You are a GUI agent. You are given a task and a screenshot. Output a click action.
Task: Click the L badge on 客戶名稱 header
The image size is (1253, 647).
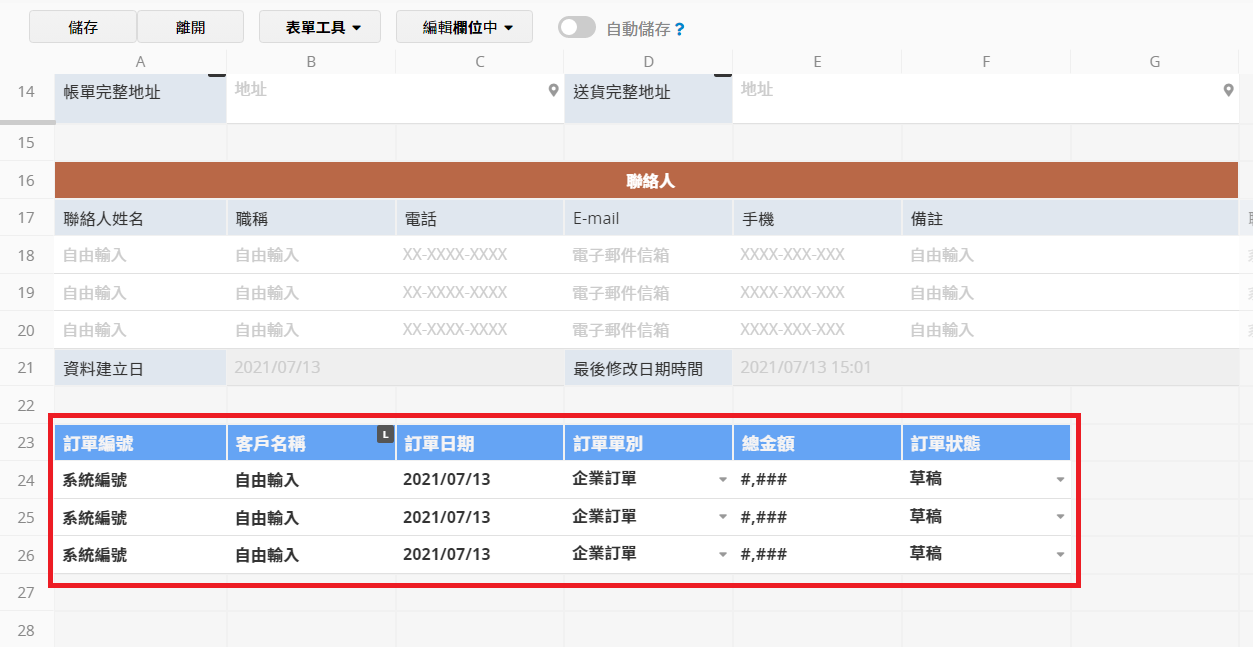(x=384, y=434)
